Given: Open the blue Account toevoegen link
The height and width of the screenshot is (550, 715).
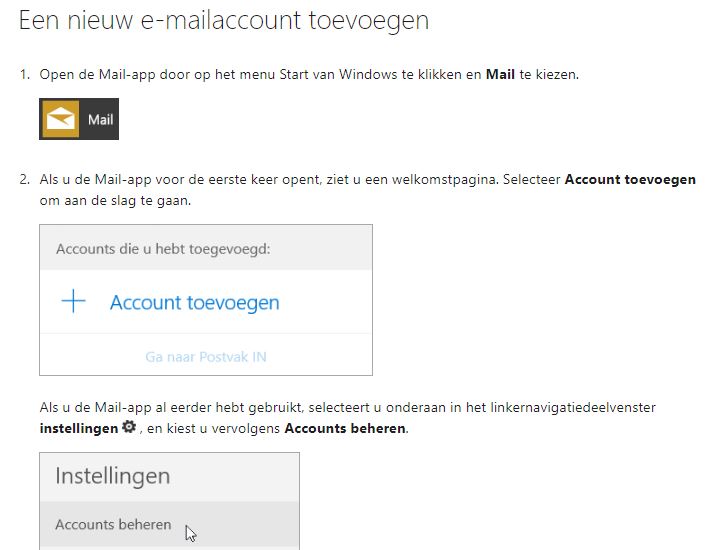Looking at the screenshot, I should coord(194,303).
